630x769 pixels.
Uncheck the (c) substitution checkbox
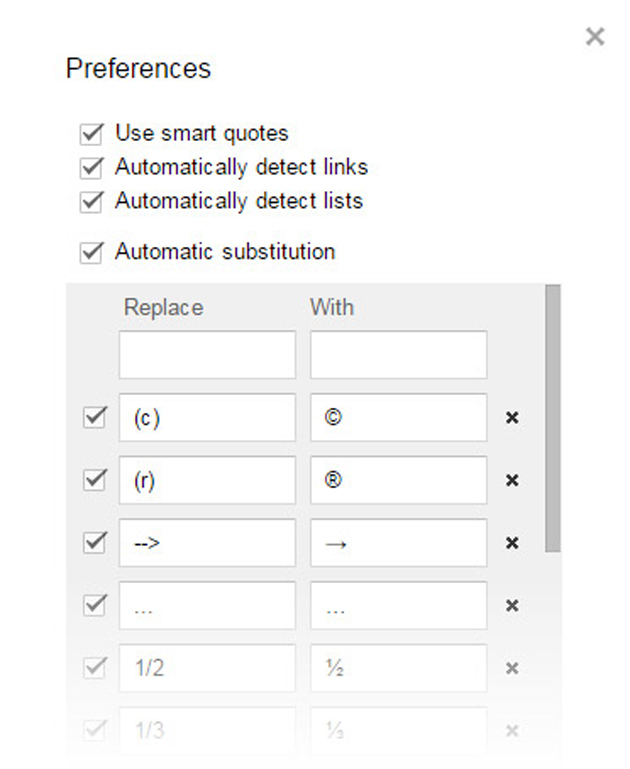95,418
